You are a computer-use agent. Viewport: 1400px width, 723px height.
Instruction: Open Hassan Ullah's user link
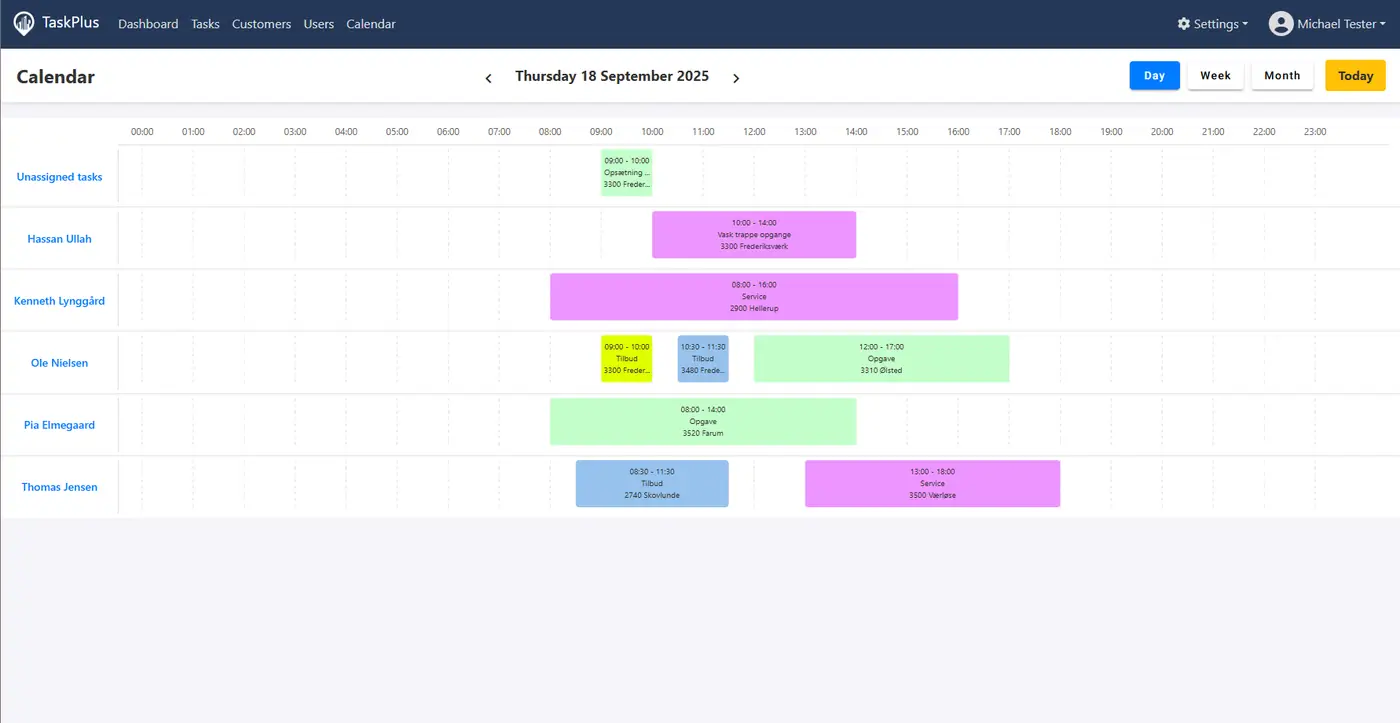(59, 239)
